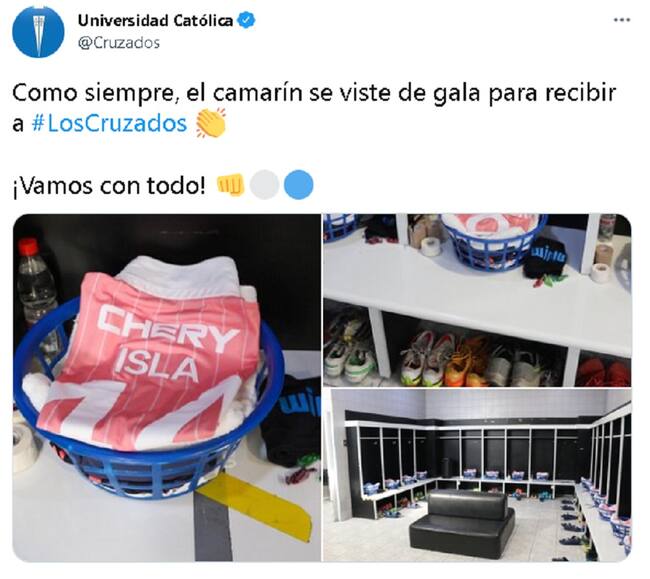Open the locker room overview photo
The image size is (650, 579).
click(477, 475)
